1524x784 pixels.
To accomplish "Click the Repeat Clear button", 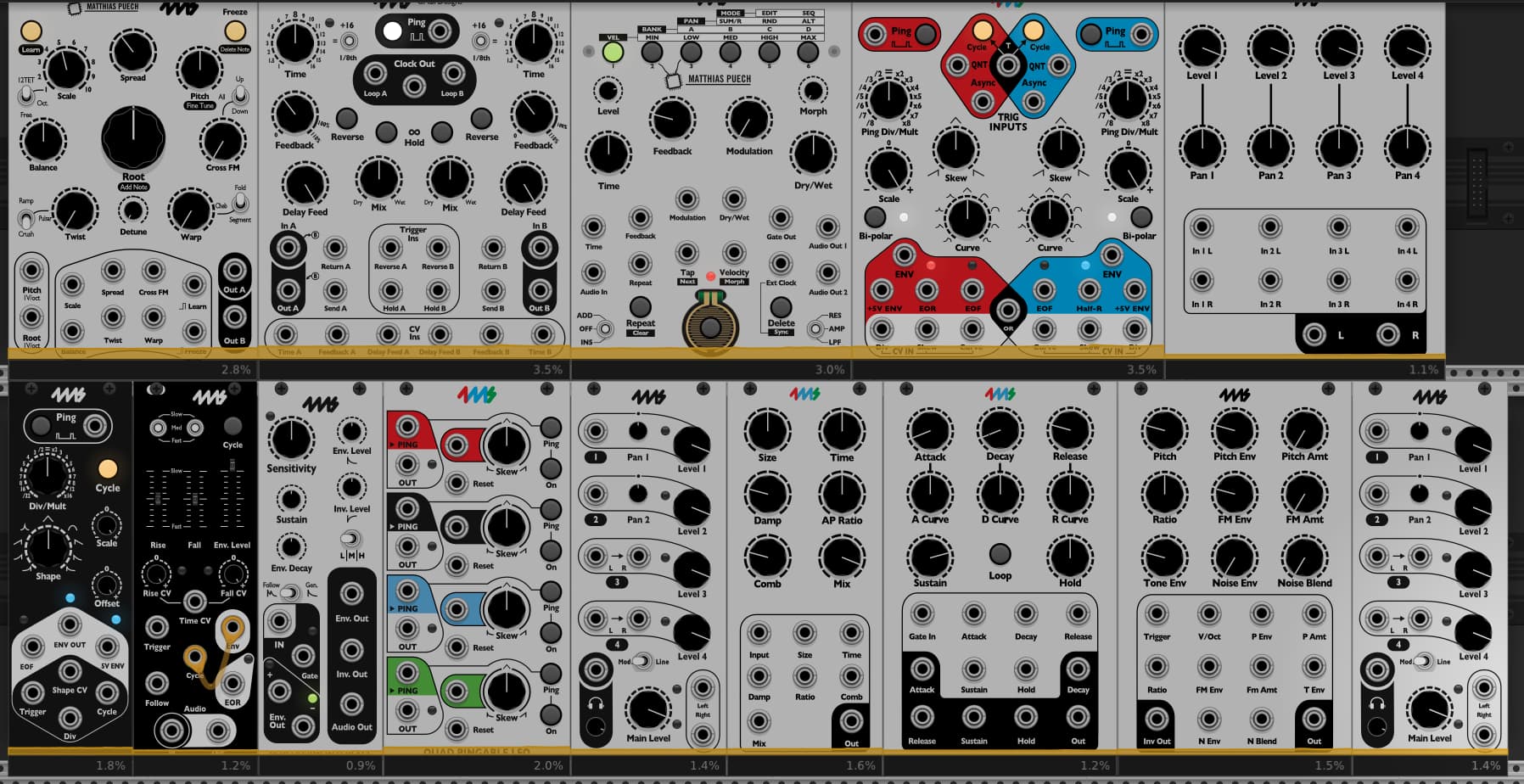I will pos(641,305).
